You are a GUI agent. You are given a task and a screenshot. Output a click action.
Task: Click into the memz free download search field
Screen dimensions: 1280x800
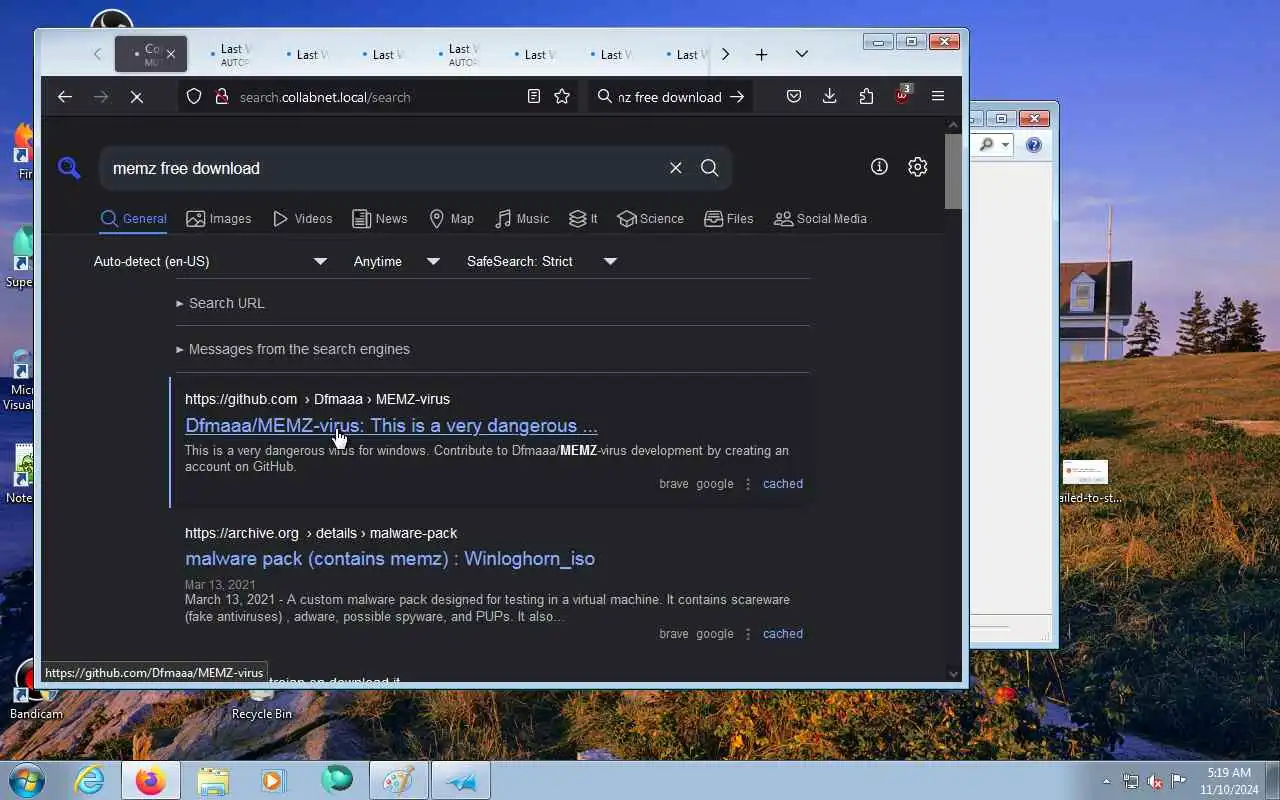(x=385, y=168)
